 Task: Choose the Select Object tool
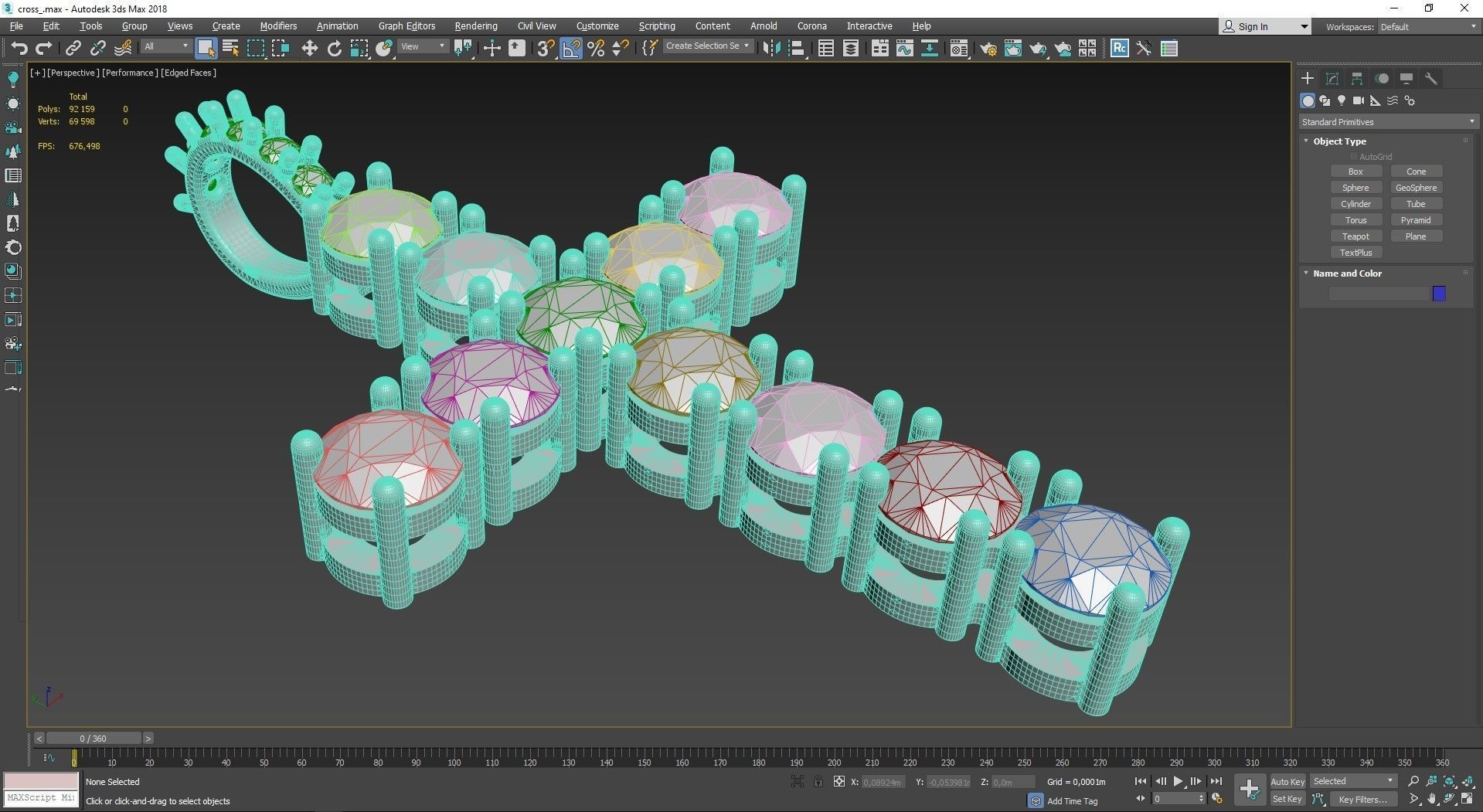pyautogui.click(x=206, y=49)
